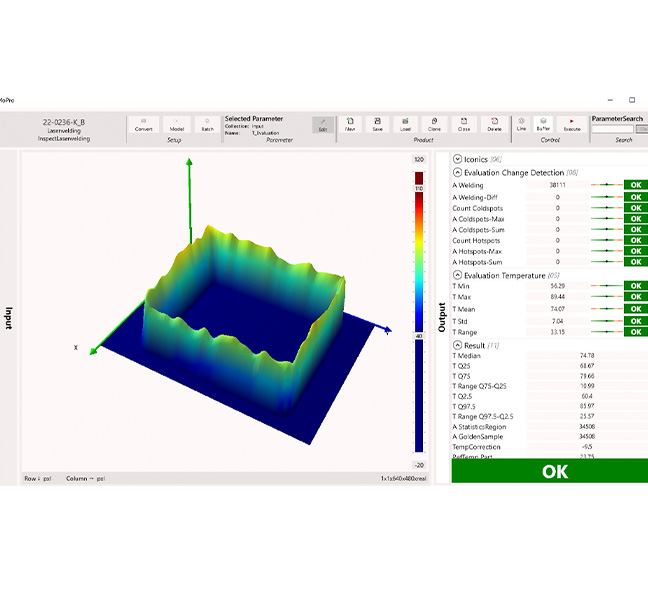Image resolution: width=648 pixels, height=600 pixels.
Task: Toggle parameter Edit mode
Action: pyautogui.click(x=322, y=124)
